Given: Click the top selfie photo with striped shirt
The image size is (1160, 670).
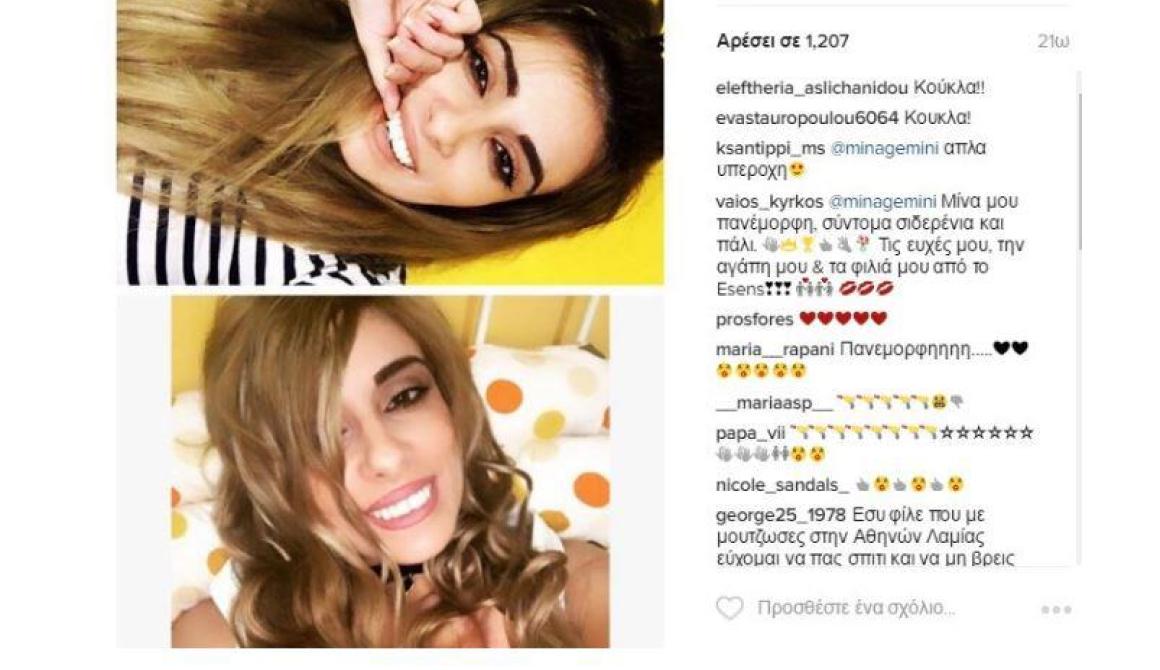Looking at the screenshot, I should pyautogui.click(x=390, y=142).
